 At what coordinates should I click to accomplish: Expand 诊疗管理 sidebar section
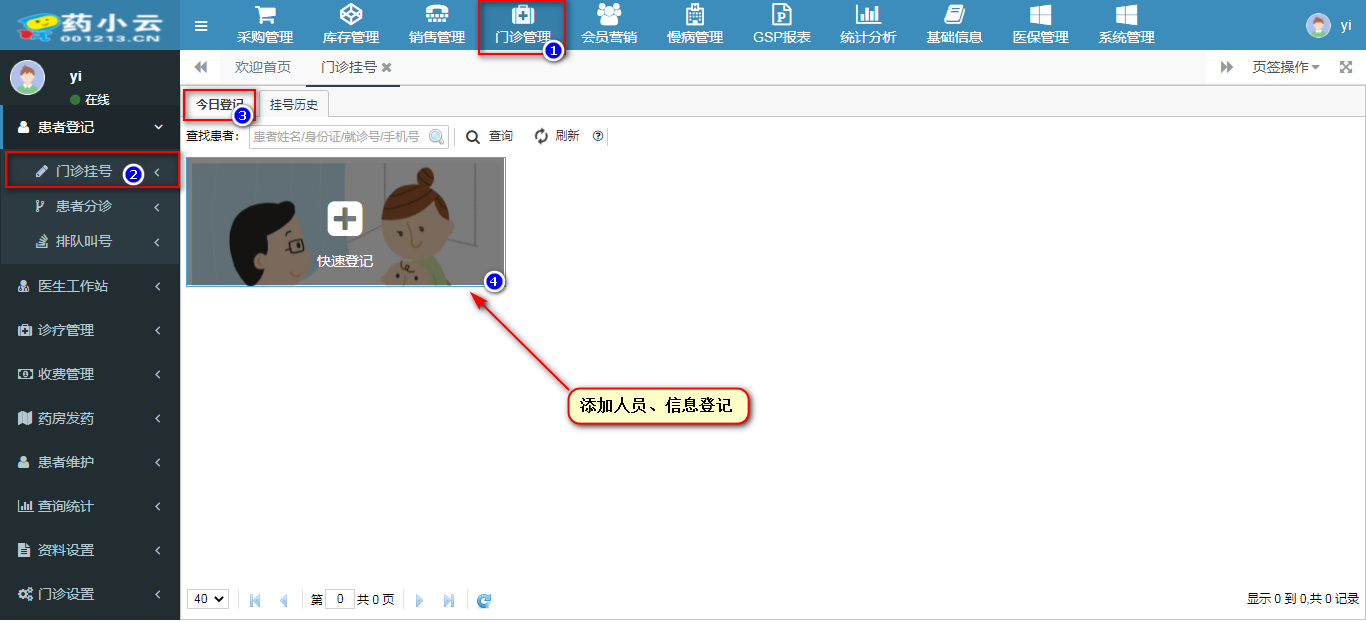click(x=90, y=330)
